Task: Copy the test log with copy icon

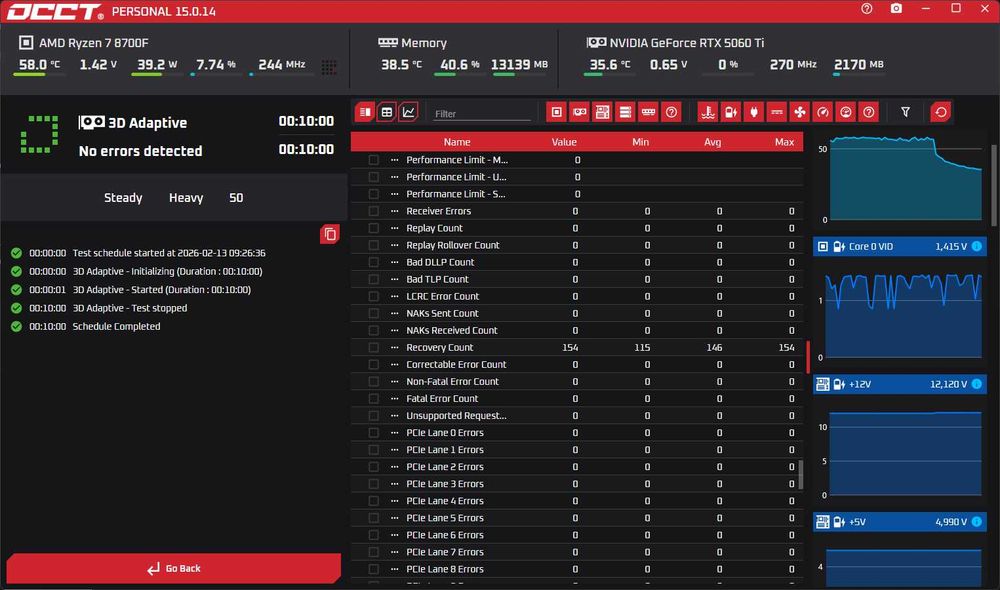Action: [330, 234]
